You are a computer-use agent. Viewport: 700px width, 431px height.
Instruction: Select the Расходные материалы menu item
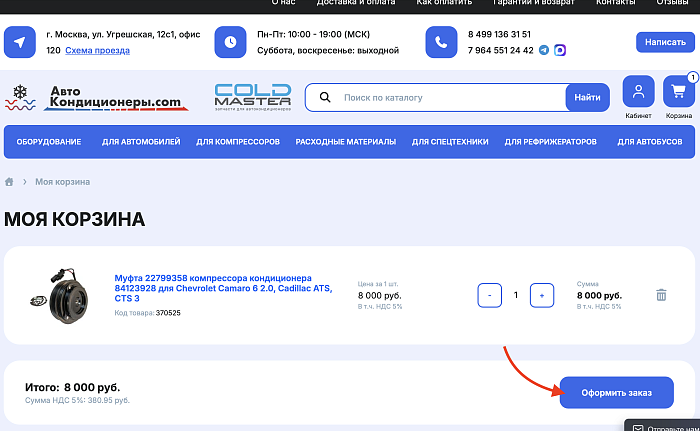pyautogui.click(x=345, y=142)
